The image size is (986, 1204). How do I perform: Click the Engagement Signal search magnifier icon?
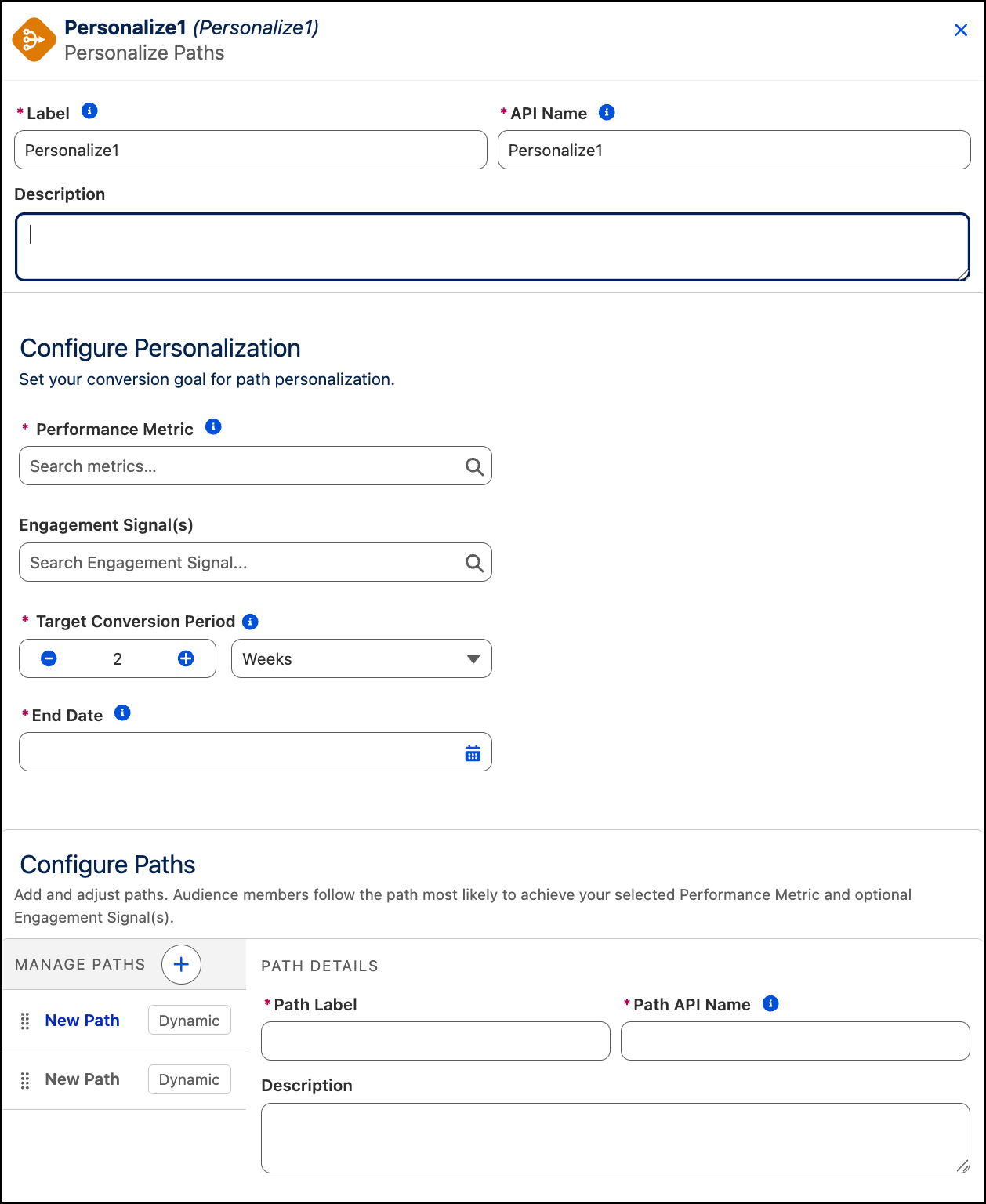coord(474,563)
